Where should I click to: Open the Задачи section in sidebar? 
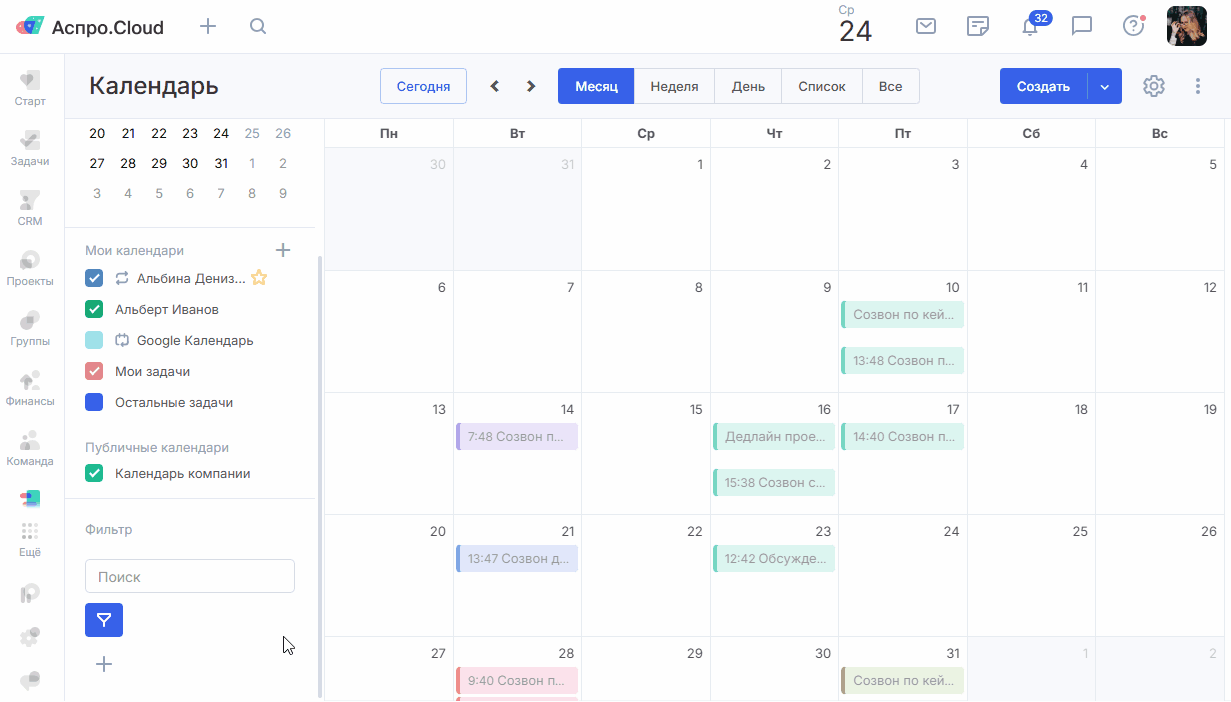point(30,148)
